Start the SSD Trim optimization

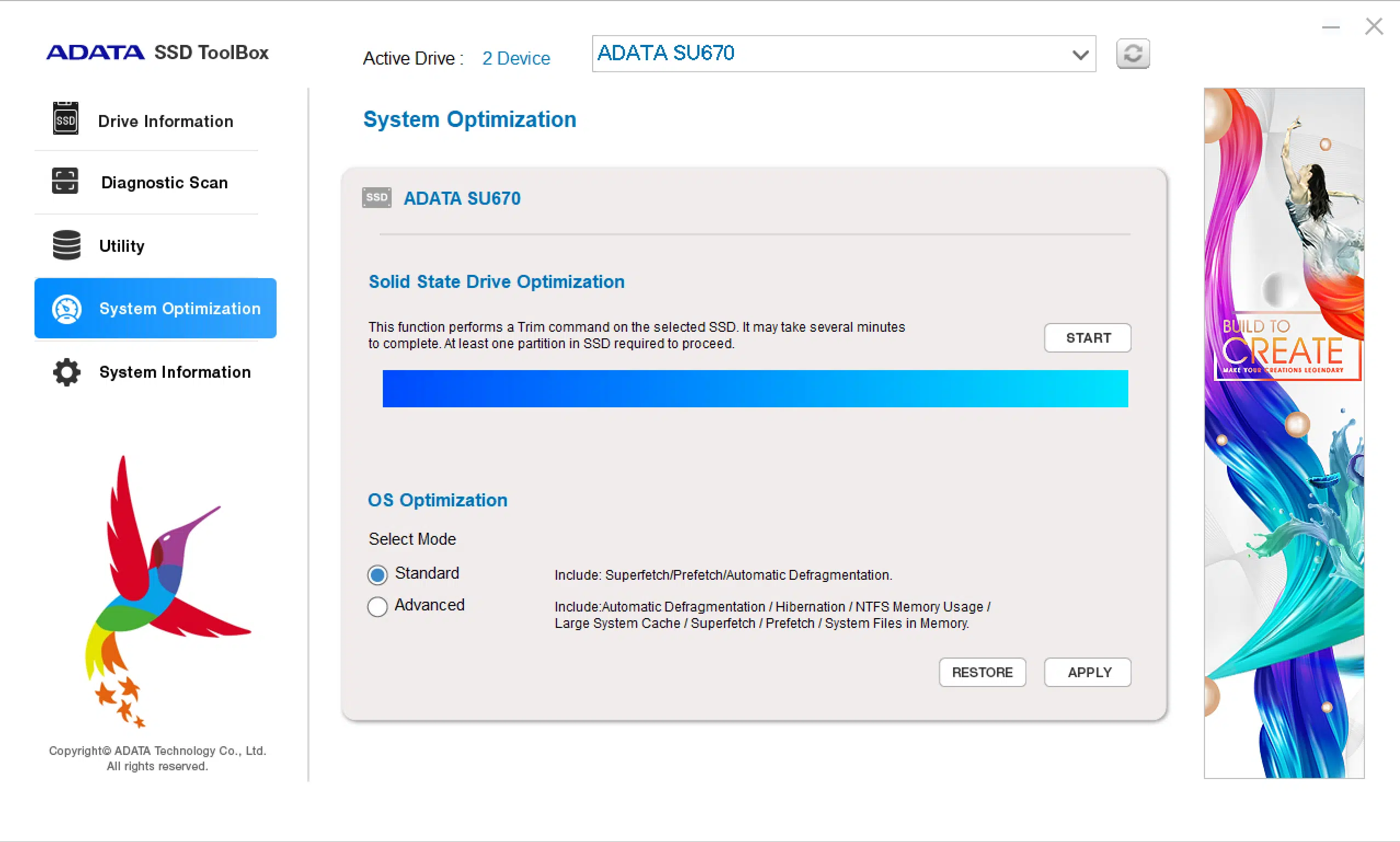click(1087, 338)
